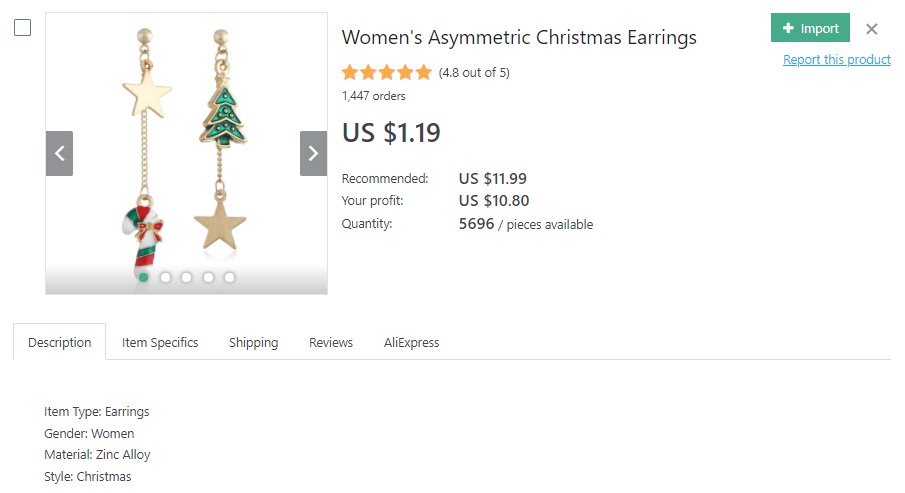Select the third carousel dot

pyautogui.click(x=187, y=277)
